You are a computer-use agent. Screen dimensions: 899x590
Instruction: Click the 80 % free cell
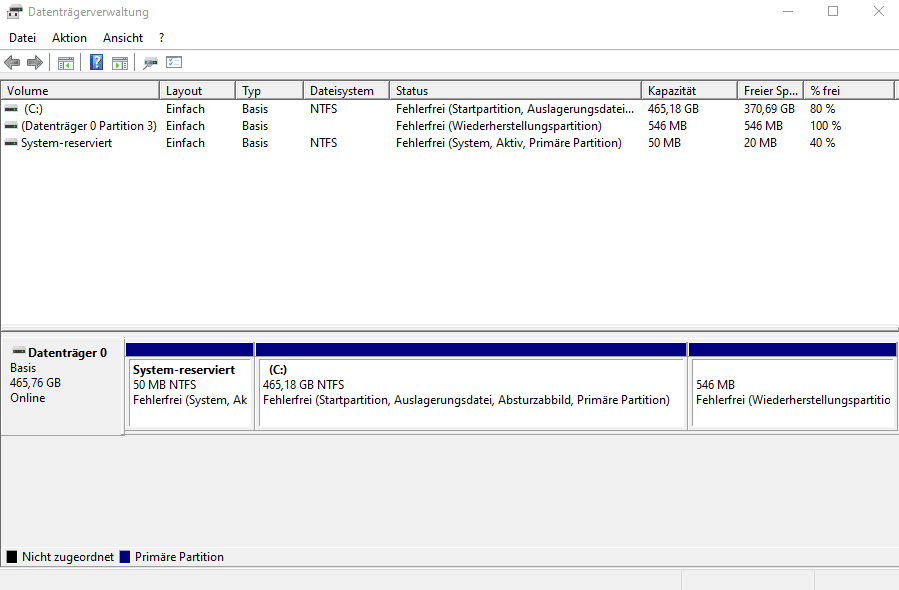coord(822,108)
